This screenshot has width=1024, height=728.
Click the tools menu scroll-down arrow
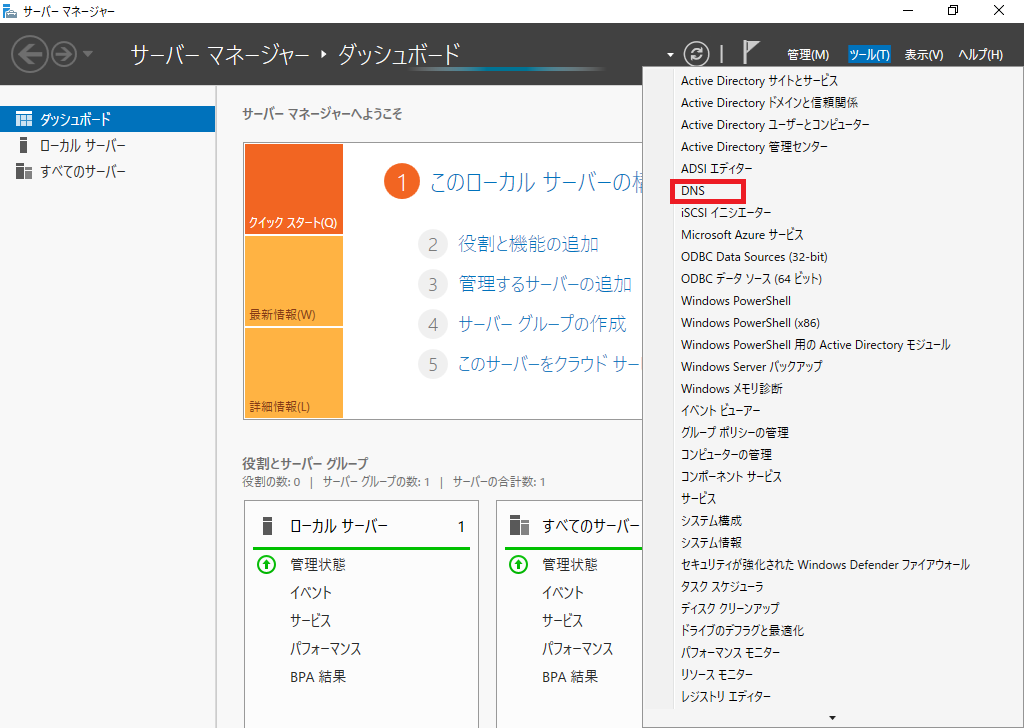[832, 718]
